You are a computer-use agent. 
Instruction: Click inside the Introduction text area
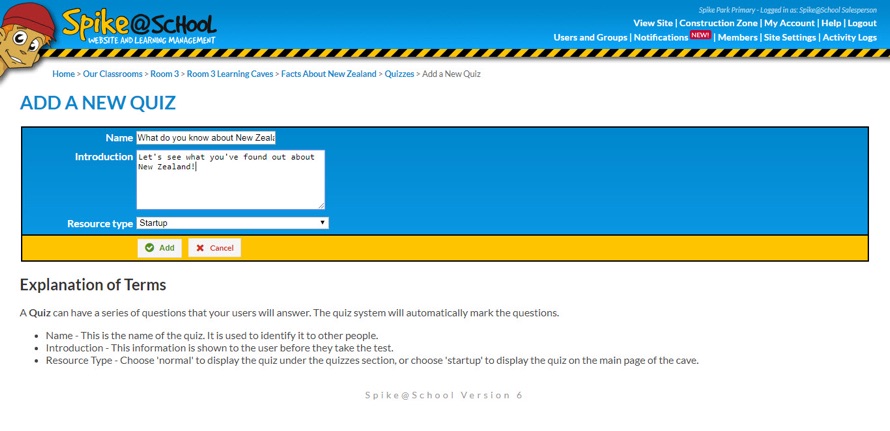(x=230, y=179)
